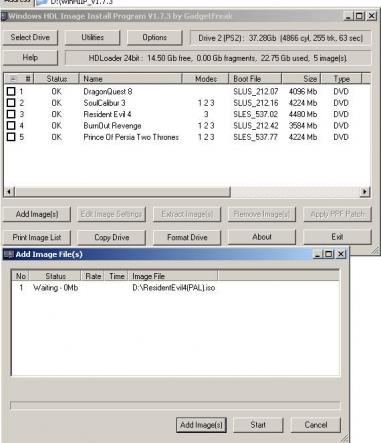Viewport: 381px width, 443px height.
Task: Select the D:\ResidentEvil4(PAL).iso entry
Action: [x=174, y=288]
